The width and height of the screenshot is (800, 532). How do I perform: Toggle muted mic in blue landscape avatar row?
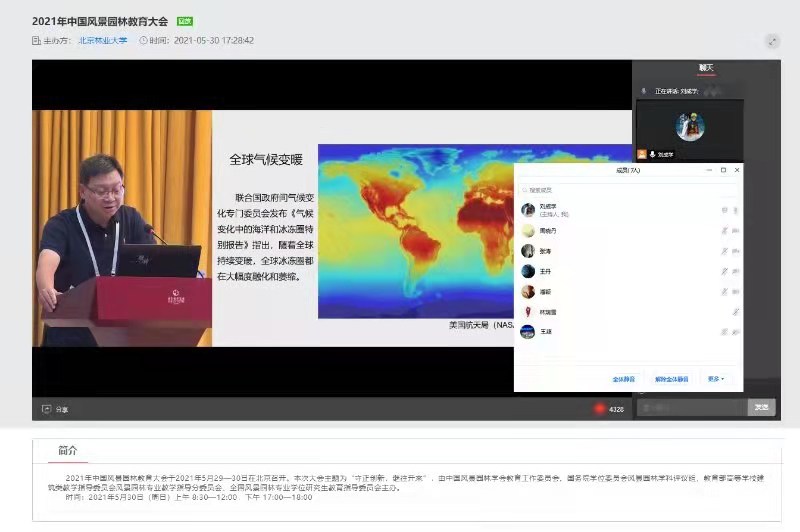point(724,332)
